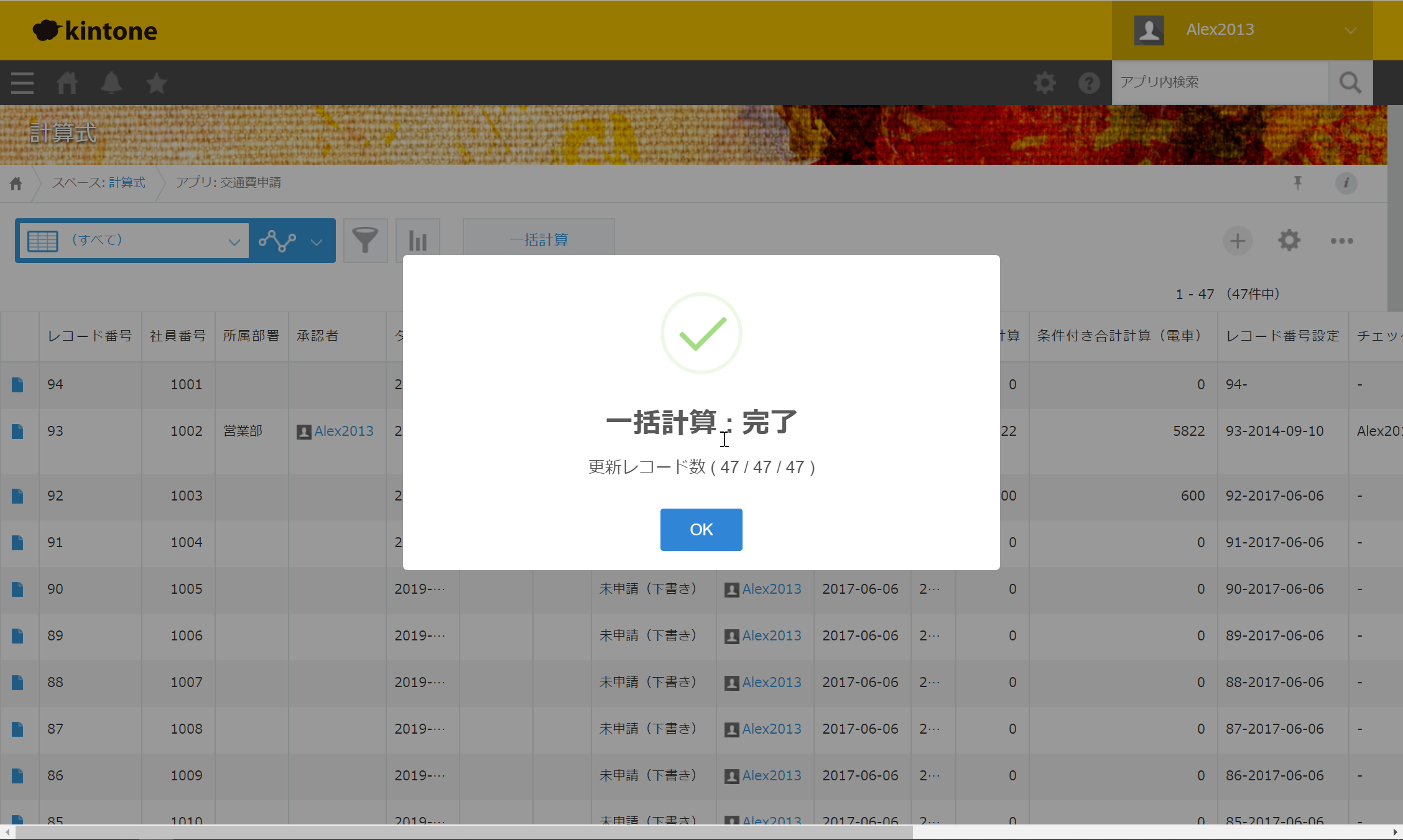Go to the kintone home icon
The height and width of the screenshot is (840, 1403).
pyautogui.click(x=67, y=82)
